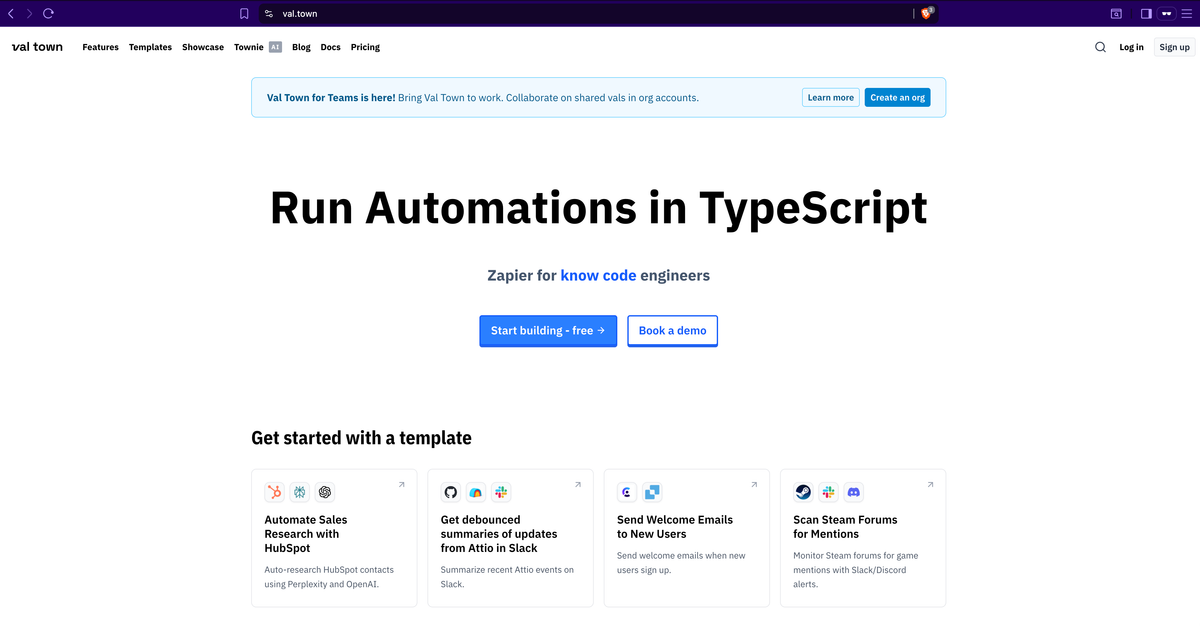Click the Steam icon in fourth template
The width and height of the screenshot is (1200, 626).
pyautogui.click(x=803, y=492)
